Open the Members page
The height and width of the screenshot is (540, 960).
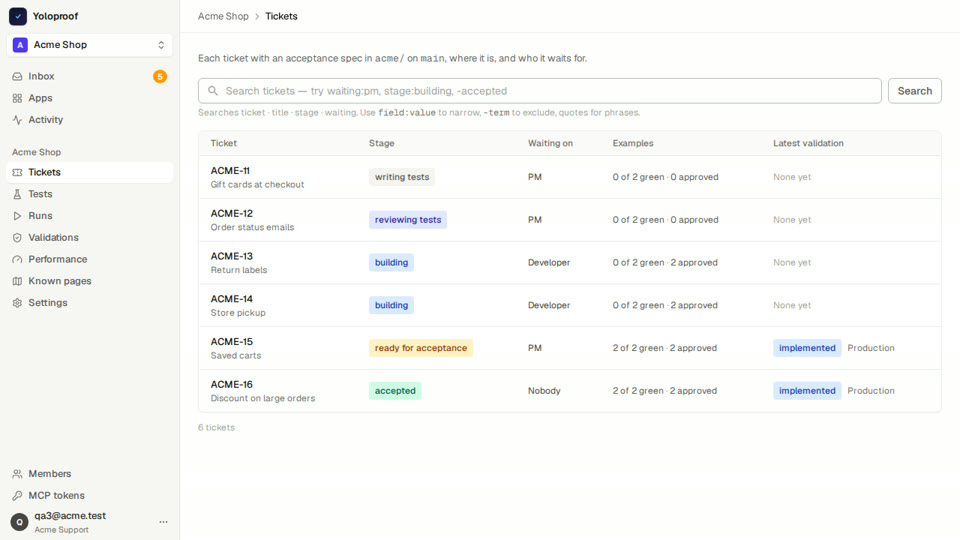89,474
